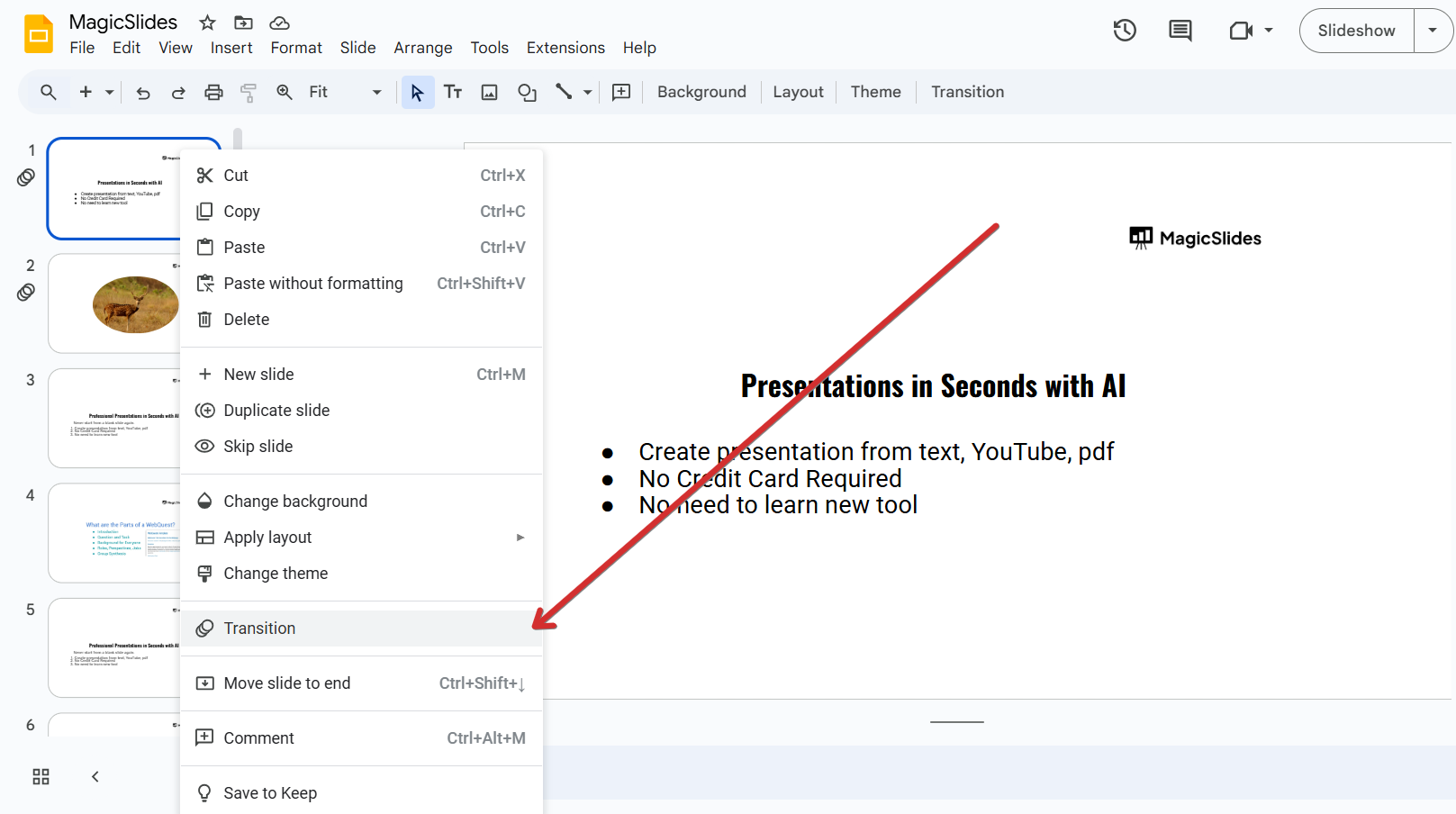The image size is (1456, 814).
Task: Select Change theme
Action: [361, 574]
